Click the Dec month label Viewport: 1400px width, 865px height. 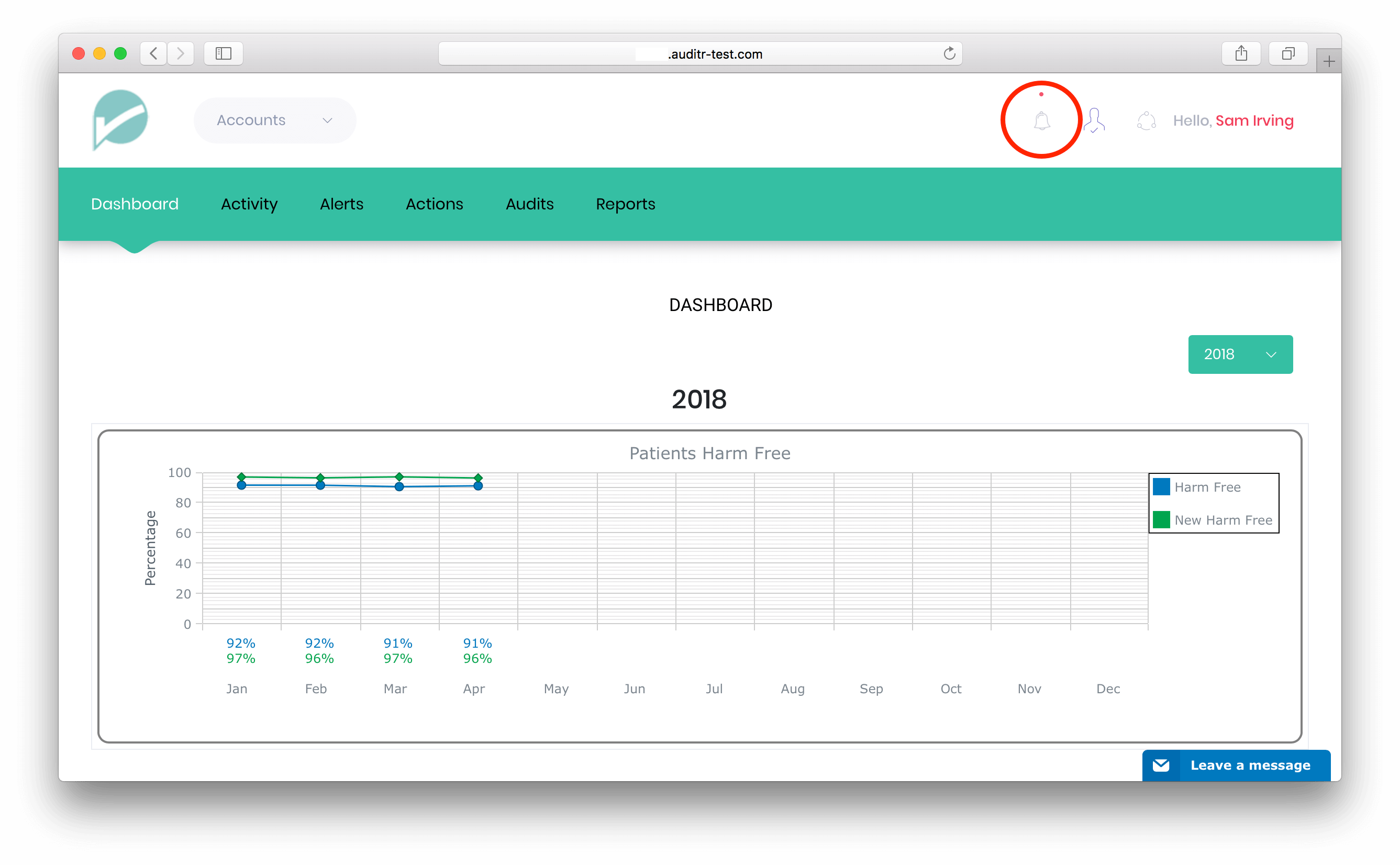(x=1108, y=689)
